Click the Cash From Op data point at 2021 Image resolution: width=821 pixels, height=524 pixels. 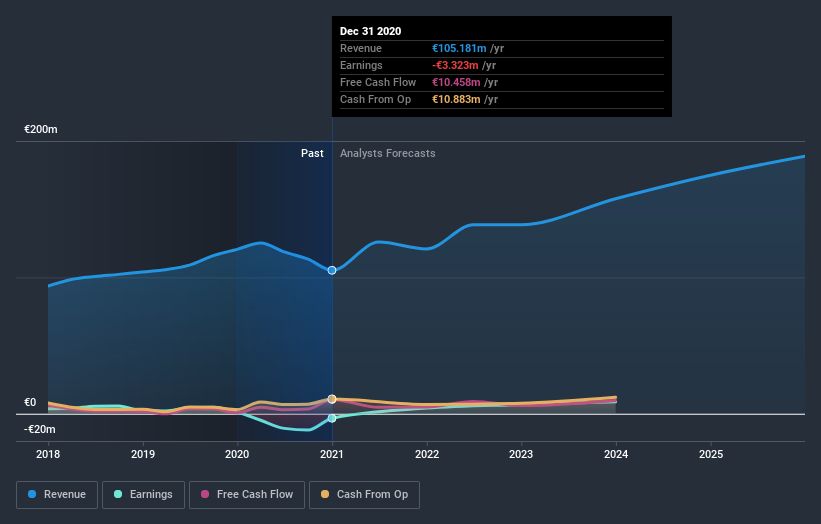point(332,399)
